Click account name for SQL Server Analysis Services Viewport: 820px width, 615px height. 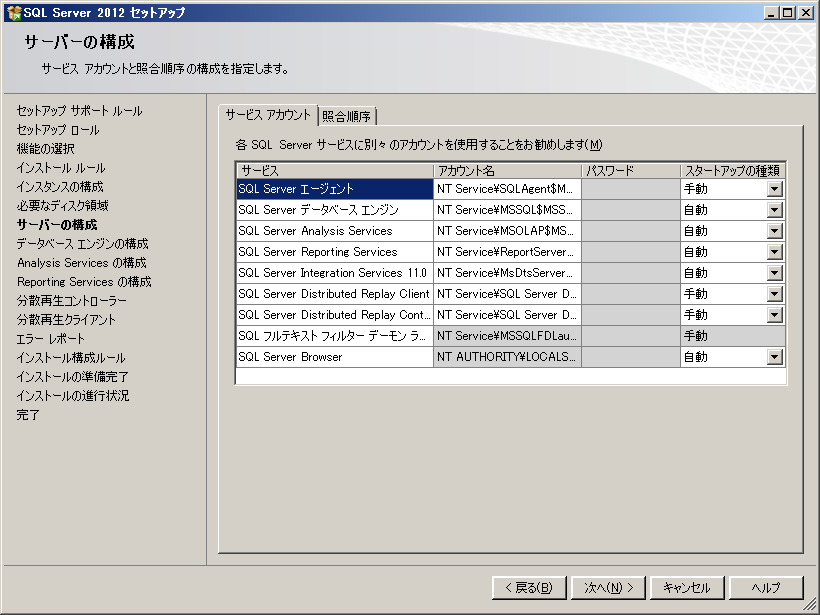[507, 231]
